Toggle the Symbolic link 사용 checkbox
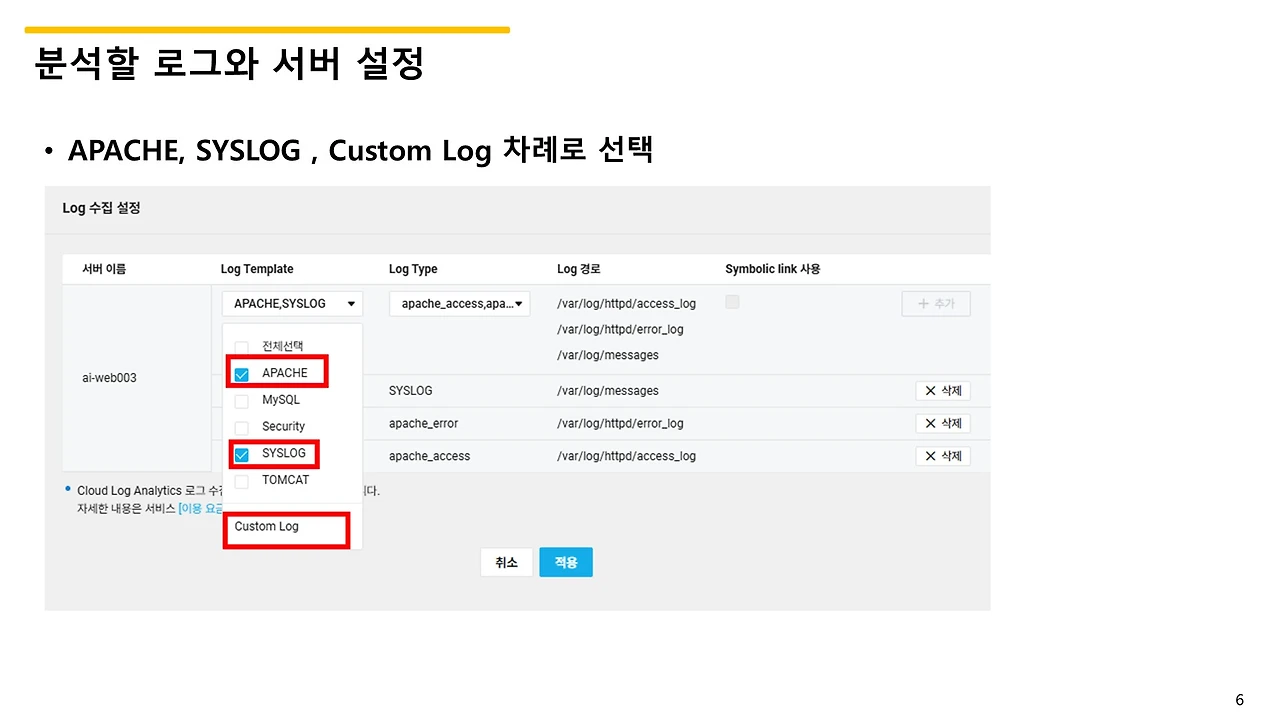The width and height of the screenshot is (1280, 720). click(732, 302)
